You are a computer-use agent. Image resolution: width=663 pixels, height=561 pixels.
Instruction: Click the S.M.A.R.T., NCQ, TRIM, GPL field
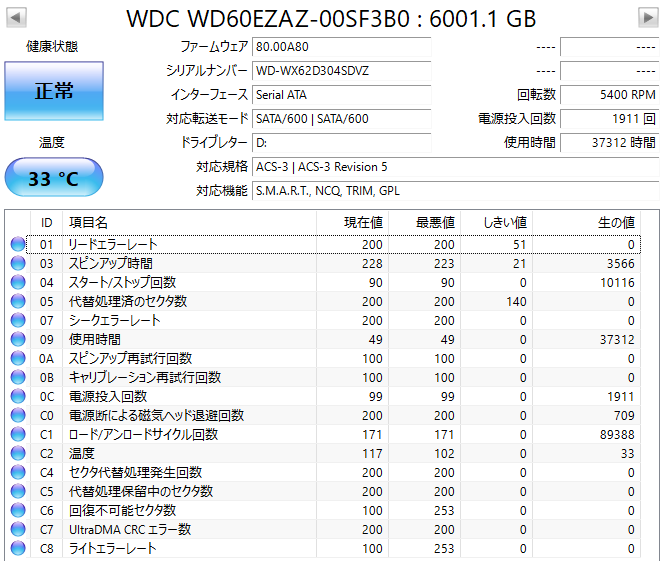coord(455,191)
